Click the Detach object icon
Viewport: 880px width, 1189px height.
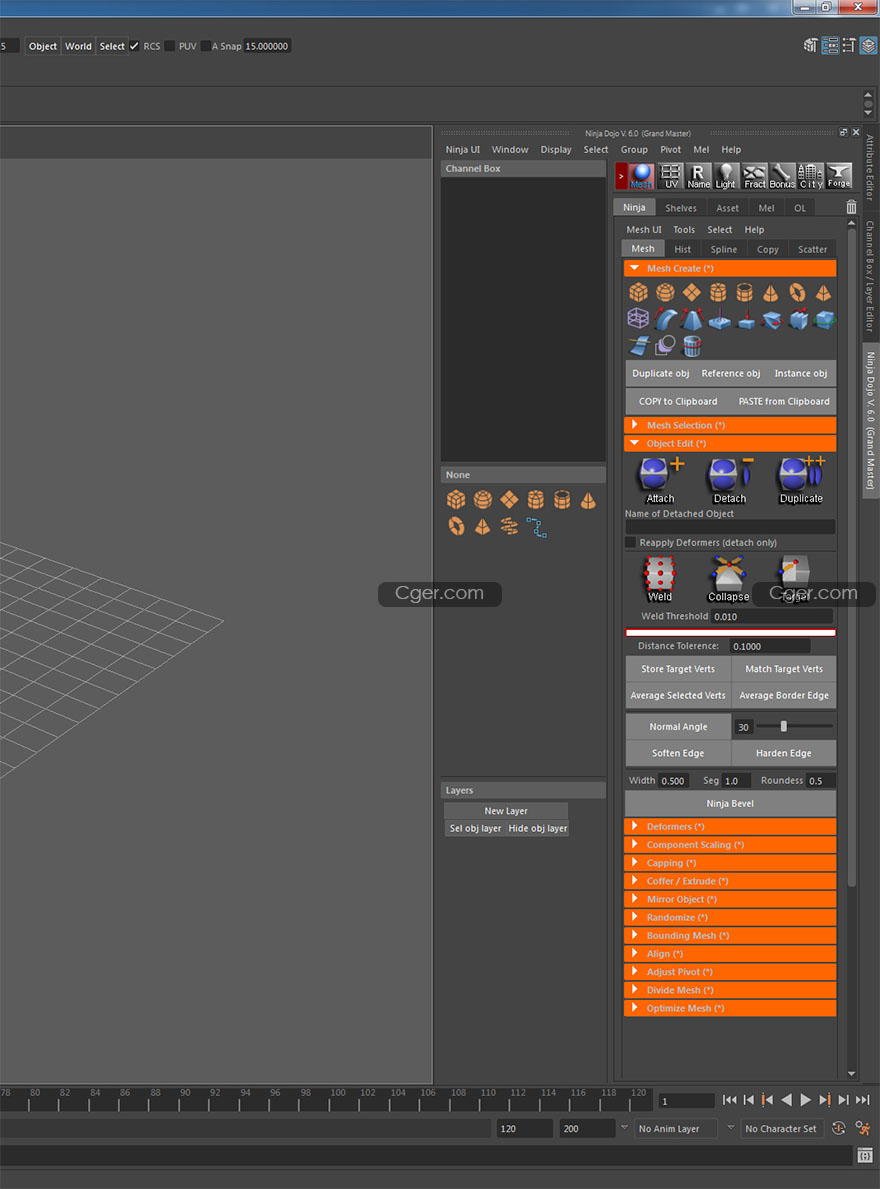click(729, 480)
